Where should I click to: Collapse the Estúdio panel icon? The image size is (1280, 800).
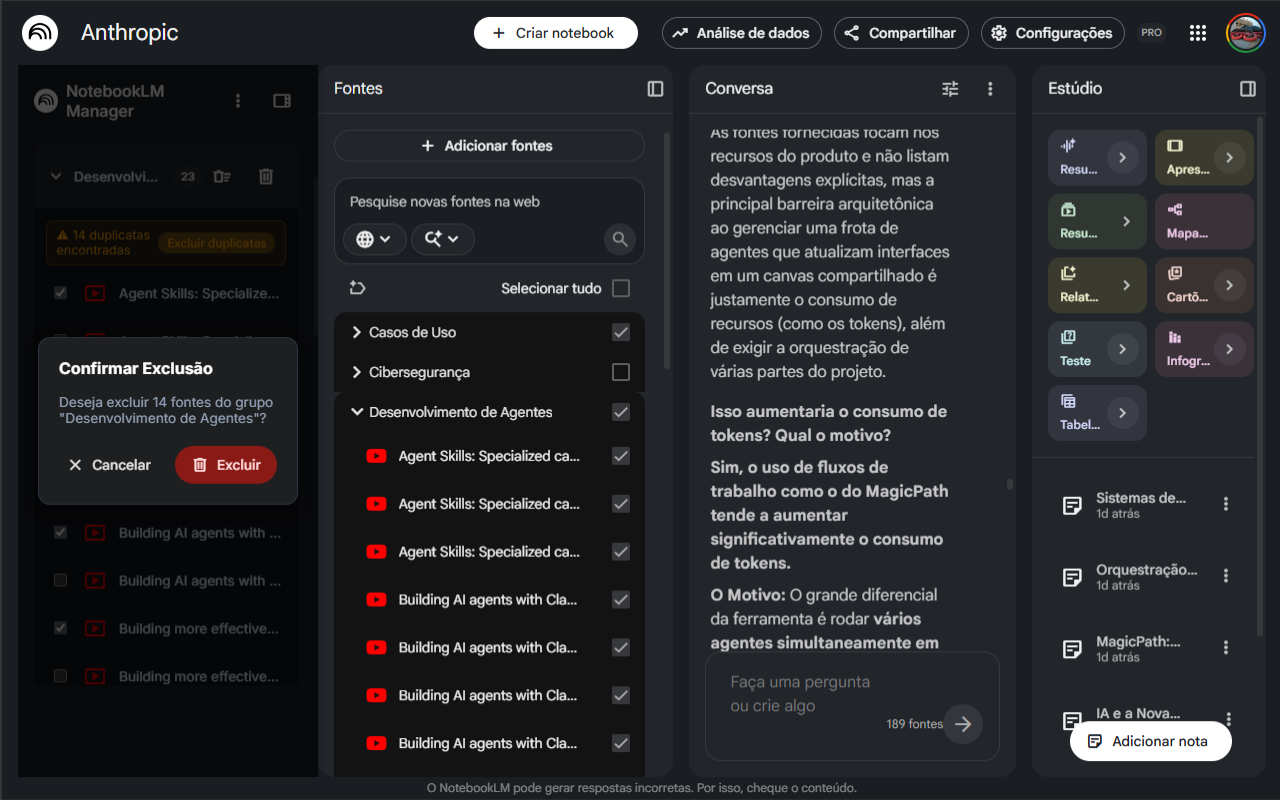[1247, 88]
